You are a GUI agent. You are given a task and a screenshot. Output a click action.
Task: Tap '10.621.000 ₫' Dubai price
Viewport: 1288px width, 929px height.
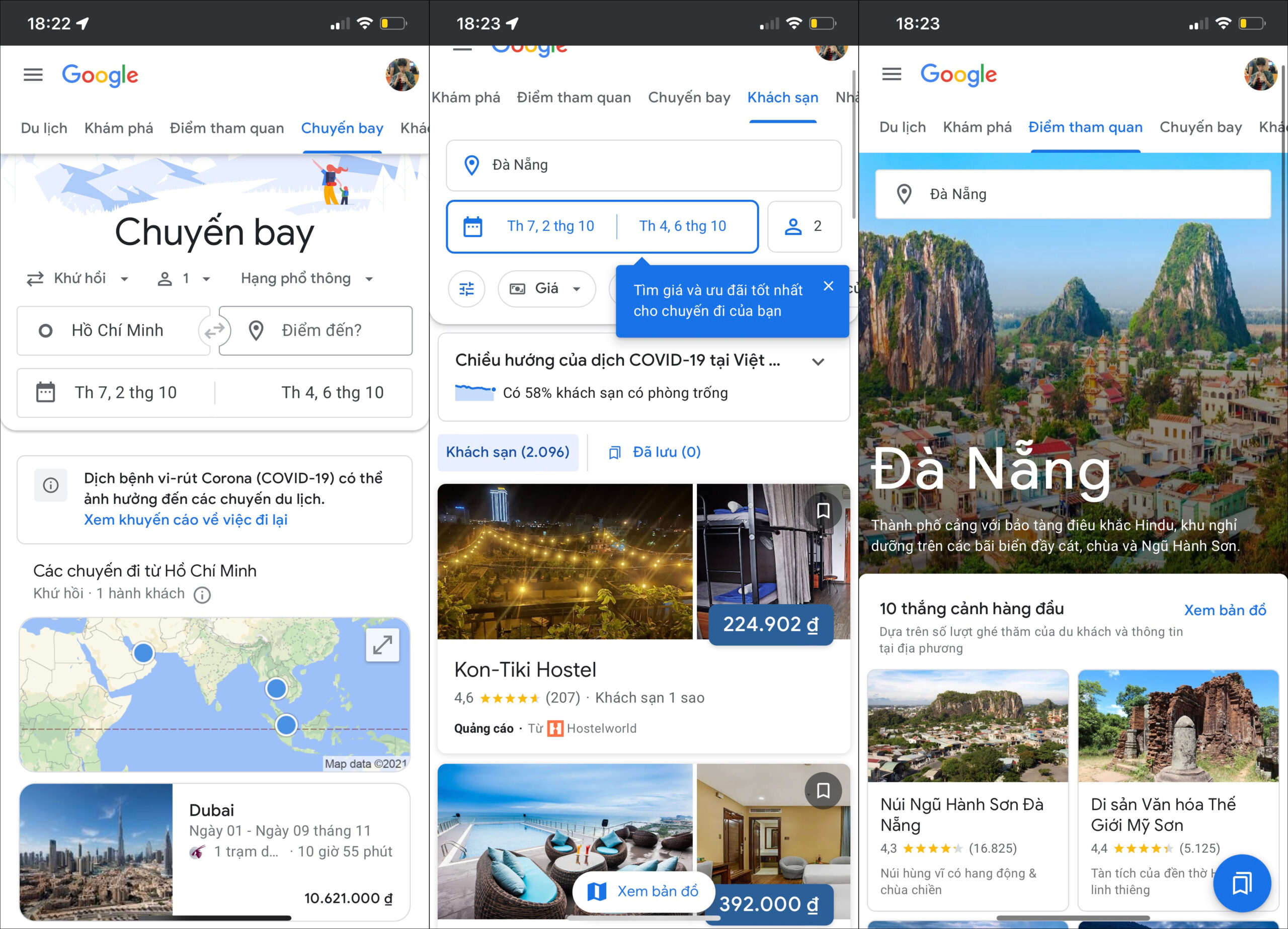(348, 898)
